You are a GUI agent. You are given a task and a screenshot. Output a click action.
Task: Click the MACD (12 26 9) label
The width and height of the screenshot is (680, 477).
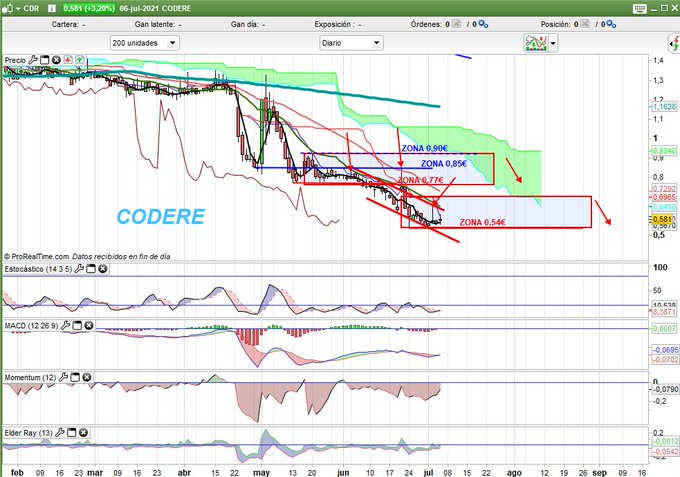(31, 326)
